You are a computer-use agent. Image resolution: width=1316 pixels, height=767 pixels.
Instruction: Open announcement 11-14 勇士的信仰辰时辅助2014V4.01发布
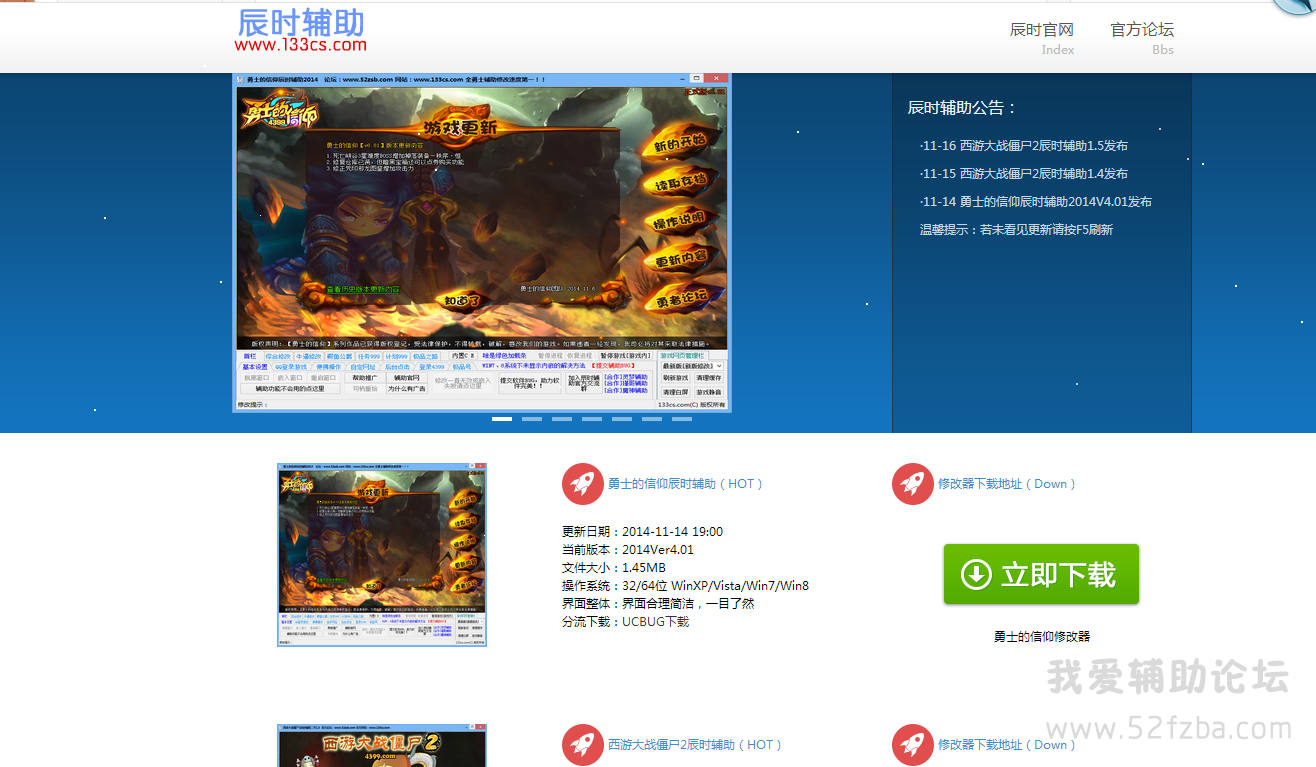pos(1035,202)
